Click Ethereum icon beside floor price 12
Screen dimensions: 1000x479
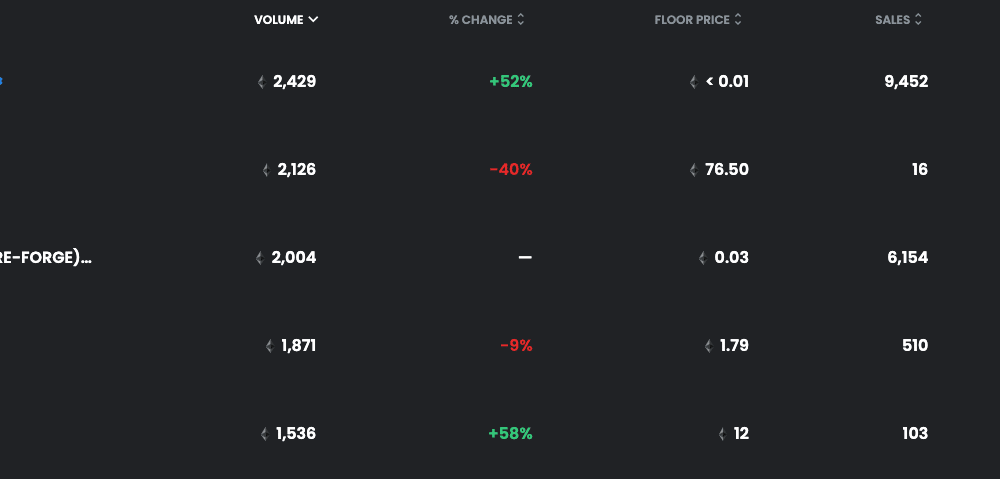[x=723, y=434]
